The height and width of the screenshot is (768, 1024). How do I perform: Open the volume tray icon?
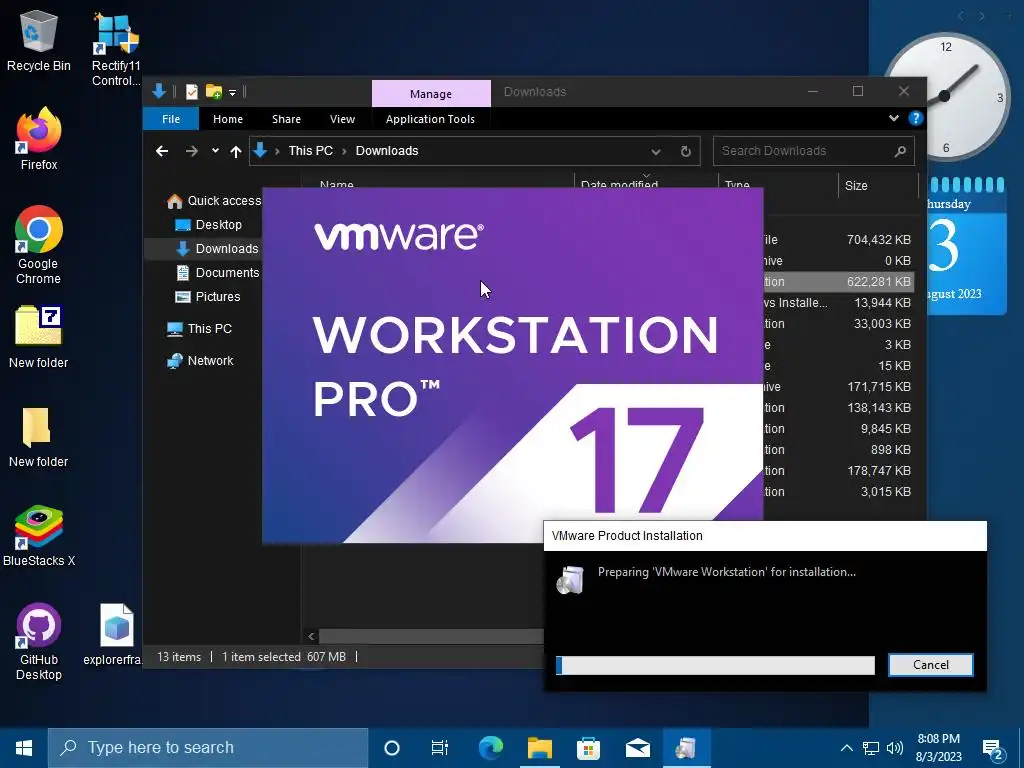(x=895, y=748)
